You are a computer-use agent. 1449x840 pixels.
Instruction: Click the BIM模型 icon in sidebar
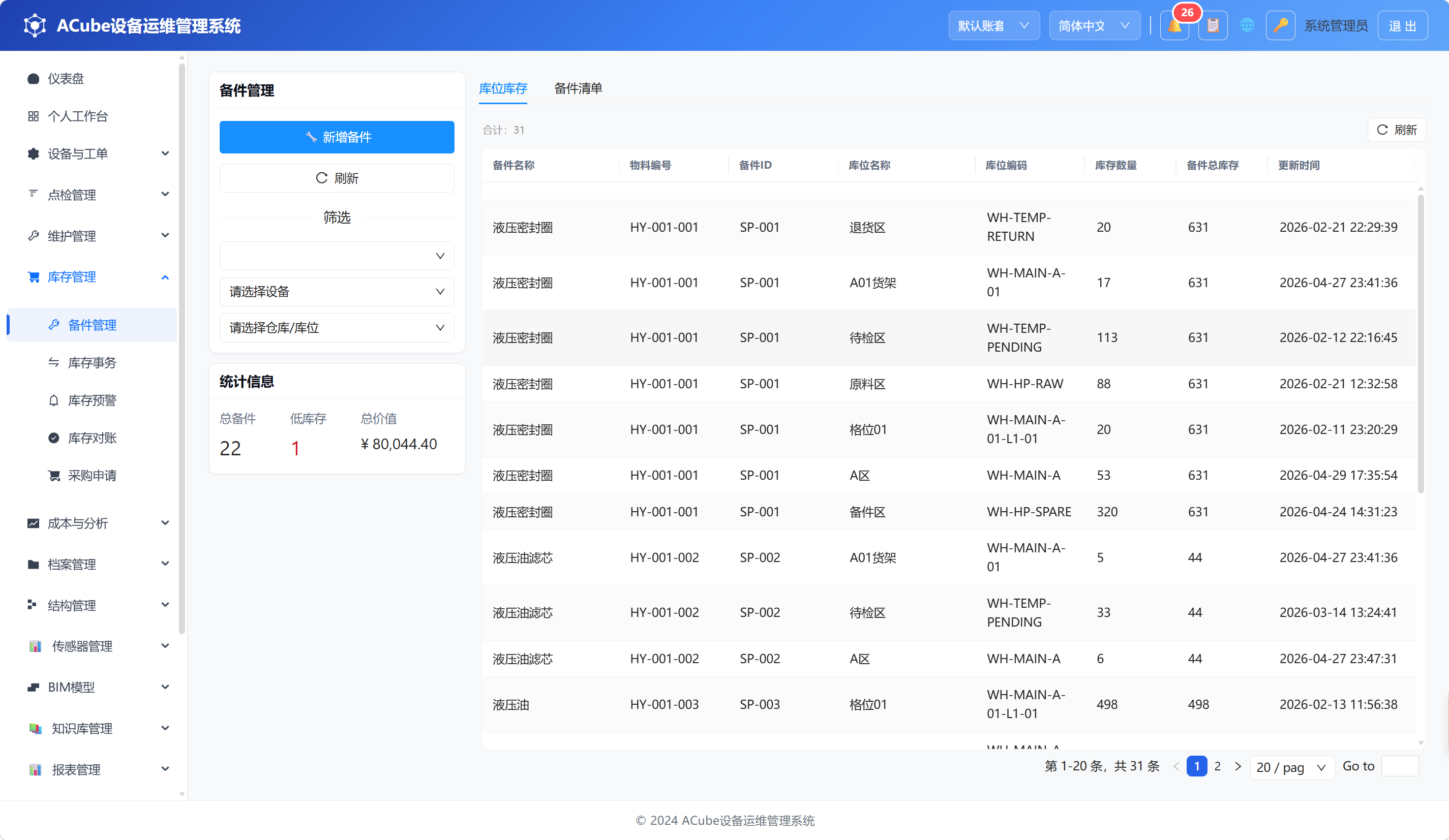pos(34,687)
